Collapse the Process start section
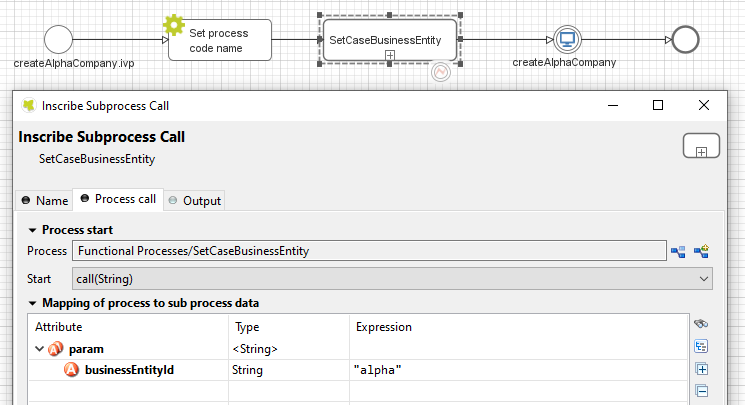745x405 pixels. pyautogui.click(x=32, y=230)
